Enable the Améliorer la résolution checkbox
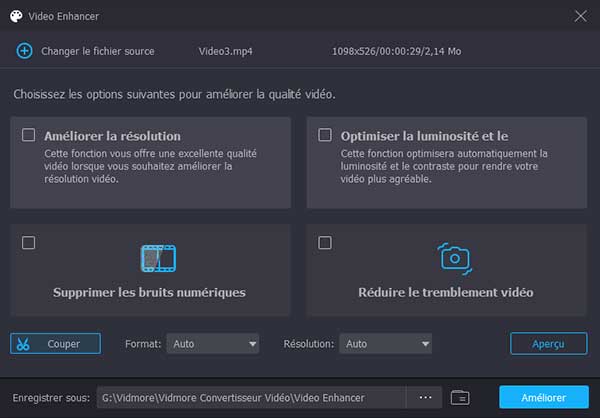 click(29, 135)
